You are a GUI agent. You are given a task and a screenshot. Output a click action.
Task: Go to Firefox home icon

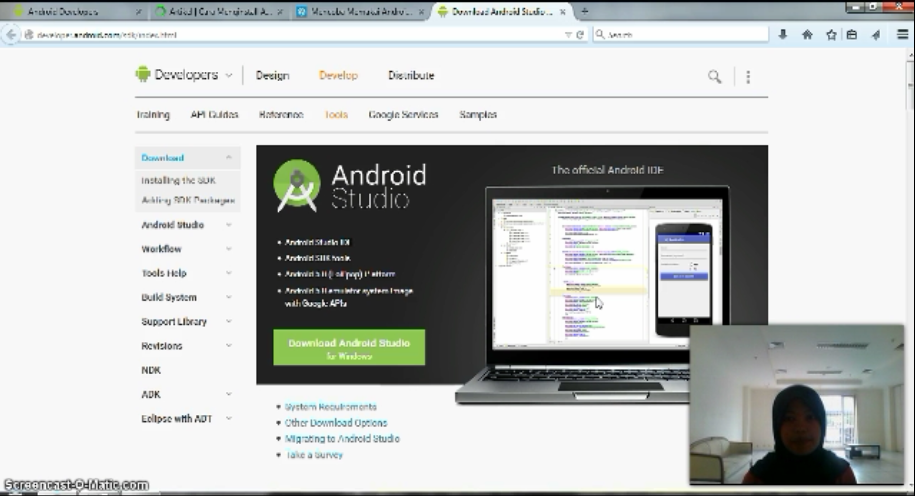point(807,35)
